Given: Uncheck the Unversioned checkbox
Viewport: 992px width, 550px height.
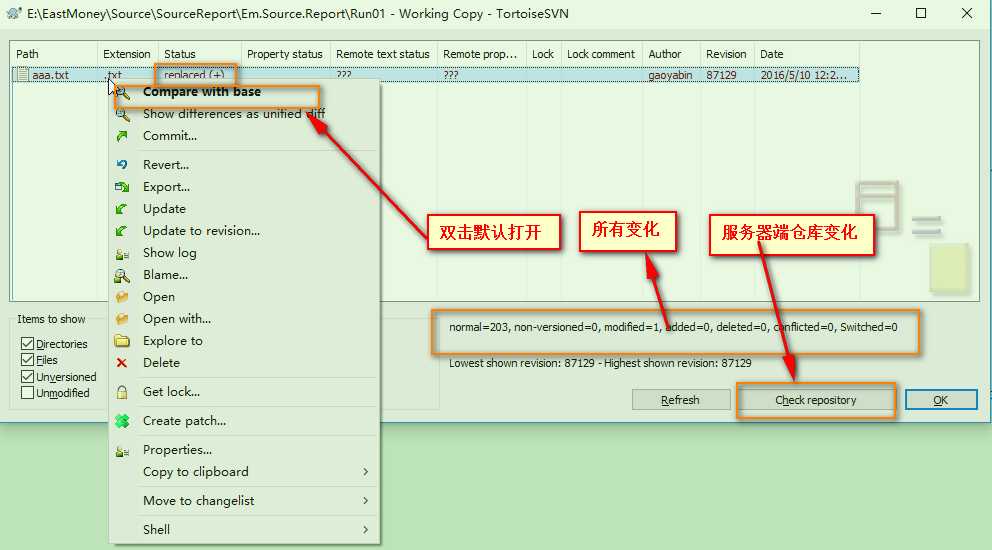Looking at the screenshot, I should tap(27, 377).
